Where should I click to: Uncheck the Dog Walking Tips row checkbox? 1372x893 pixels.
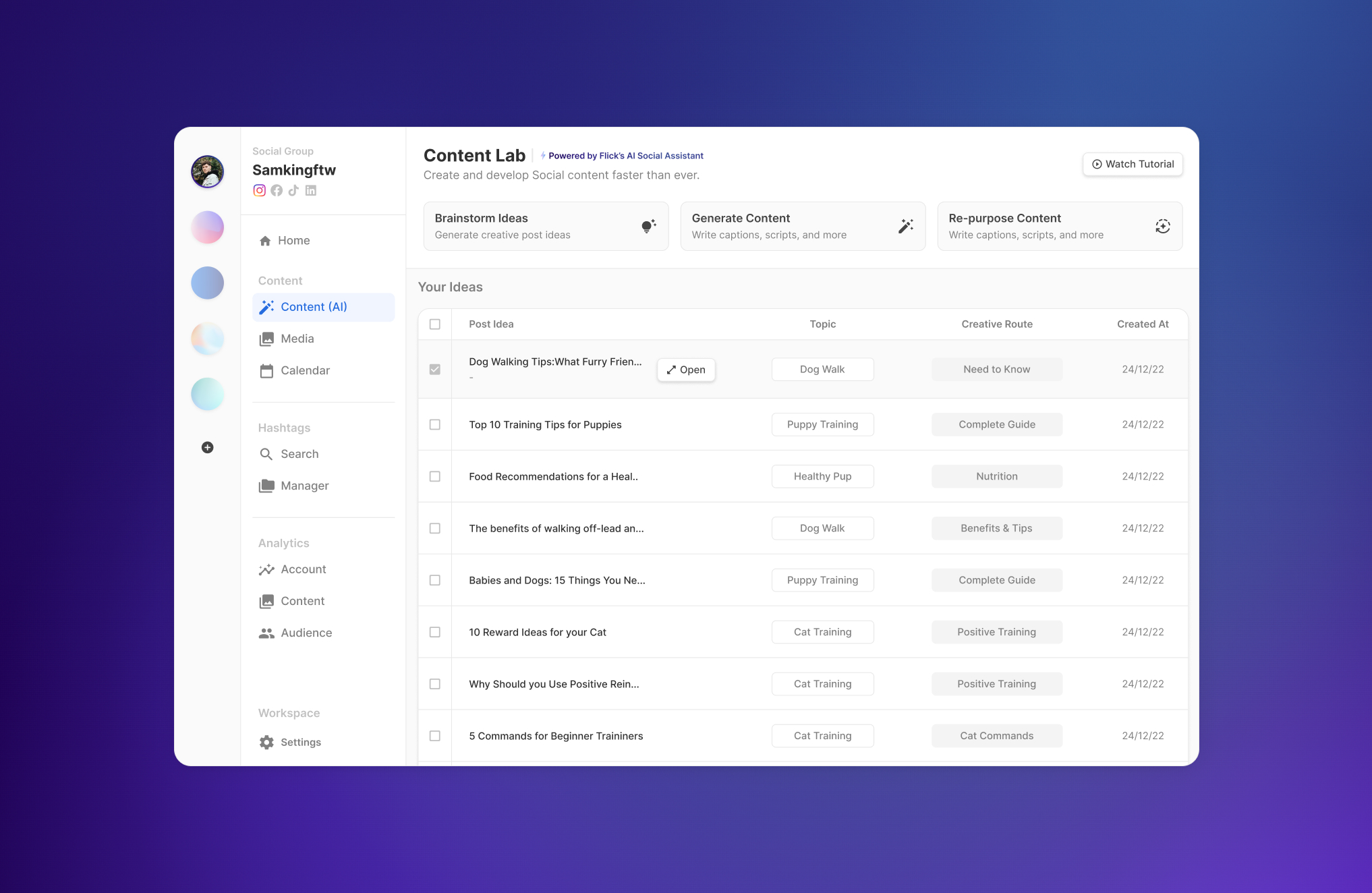(435, 370)
